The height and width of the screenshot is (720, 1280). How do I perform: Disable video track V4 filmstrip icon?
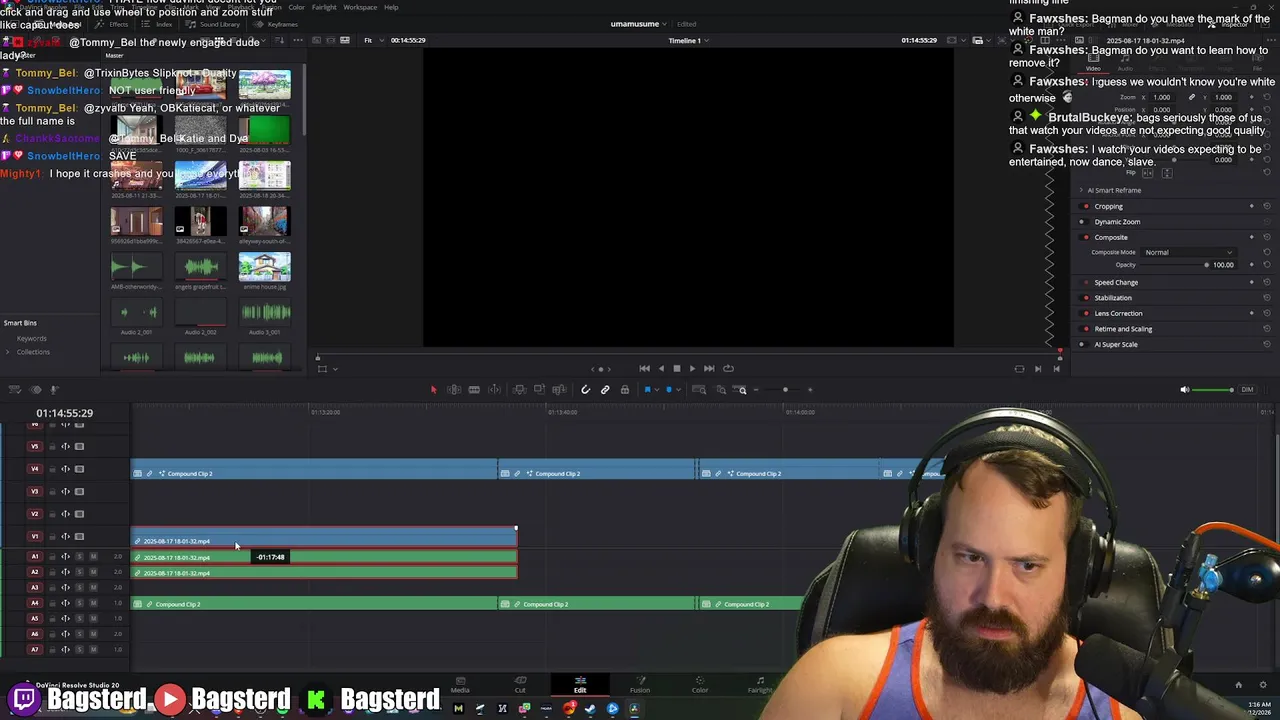[80, 469]
